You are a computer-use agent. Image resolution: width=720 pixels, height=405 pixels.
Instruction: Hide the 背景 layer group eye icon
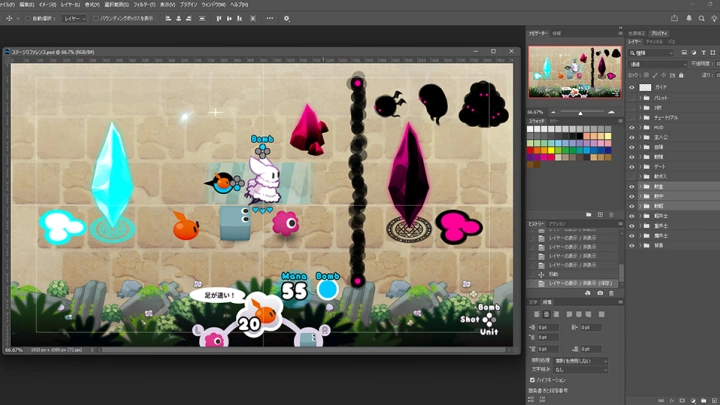(632, 246)
